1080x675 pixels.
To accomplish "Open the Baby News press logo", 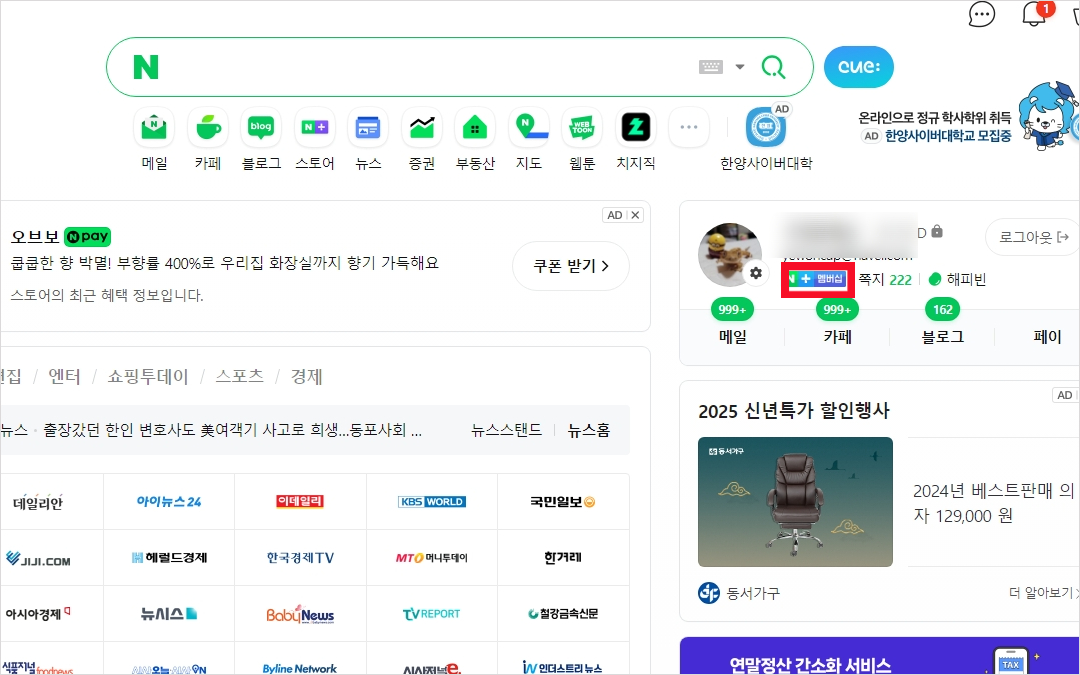I will 300,614.
